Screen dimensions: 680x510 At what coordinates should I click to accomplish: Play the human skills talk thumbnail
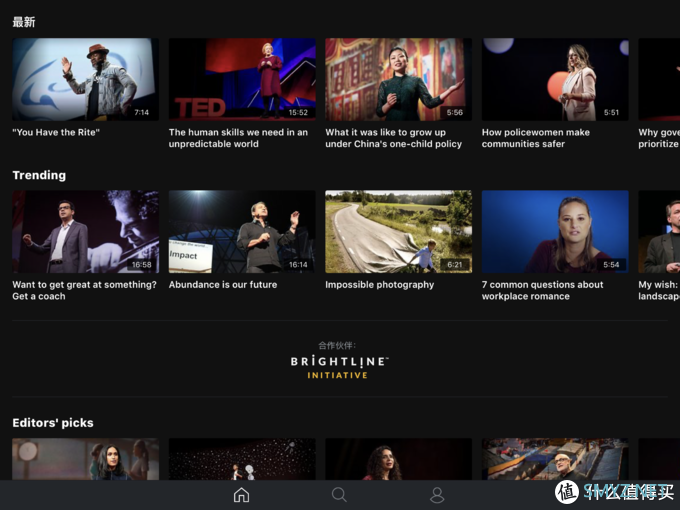(x=242, y=79)
